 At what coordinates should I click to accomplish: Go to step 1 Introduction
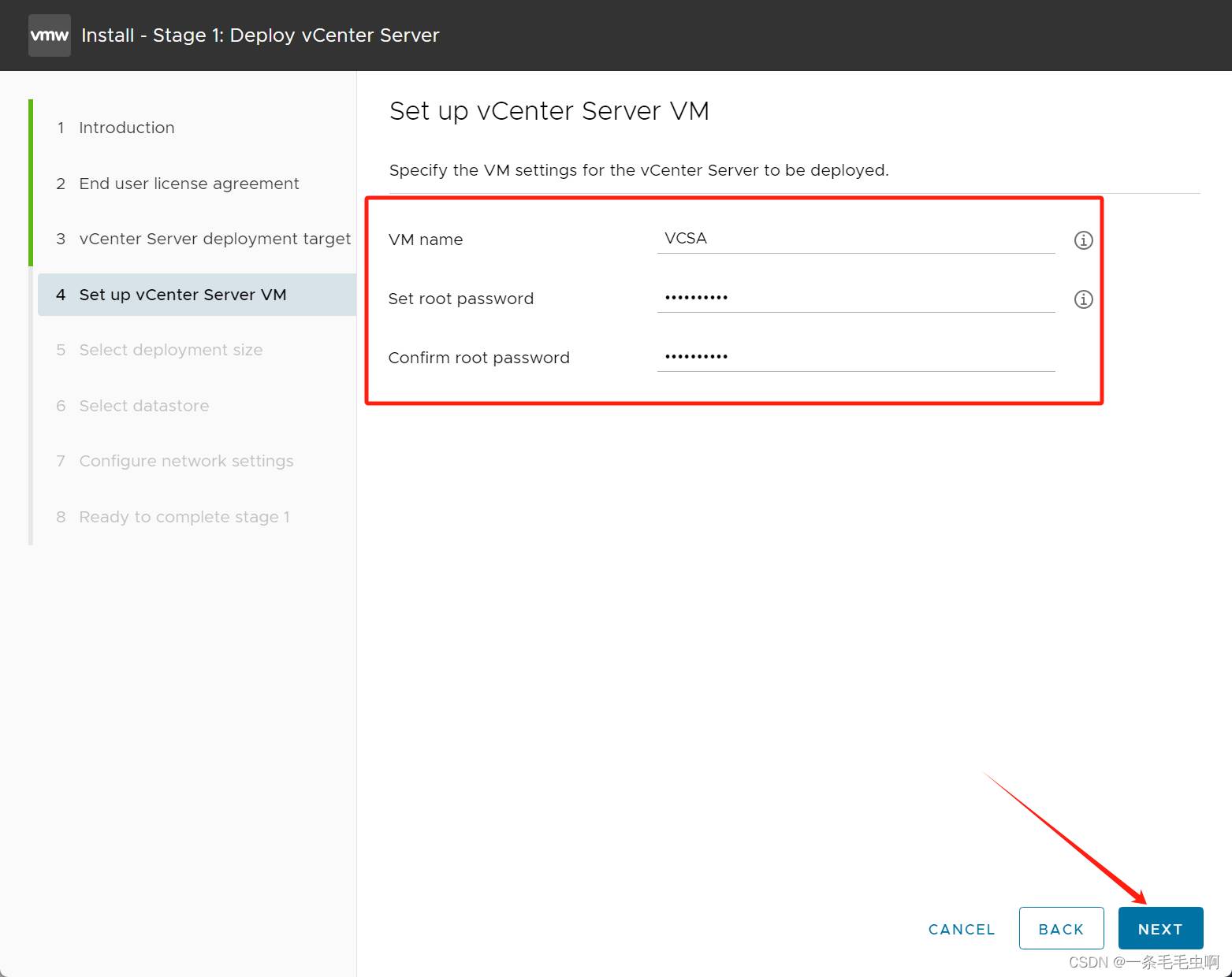point(126,128)
